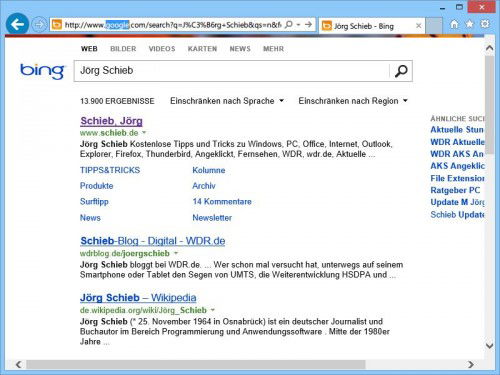This screenshot has width=500, height=375.
Task: Click the browser back arrow button
Action: point(17,24)
